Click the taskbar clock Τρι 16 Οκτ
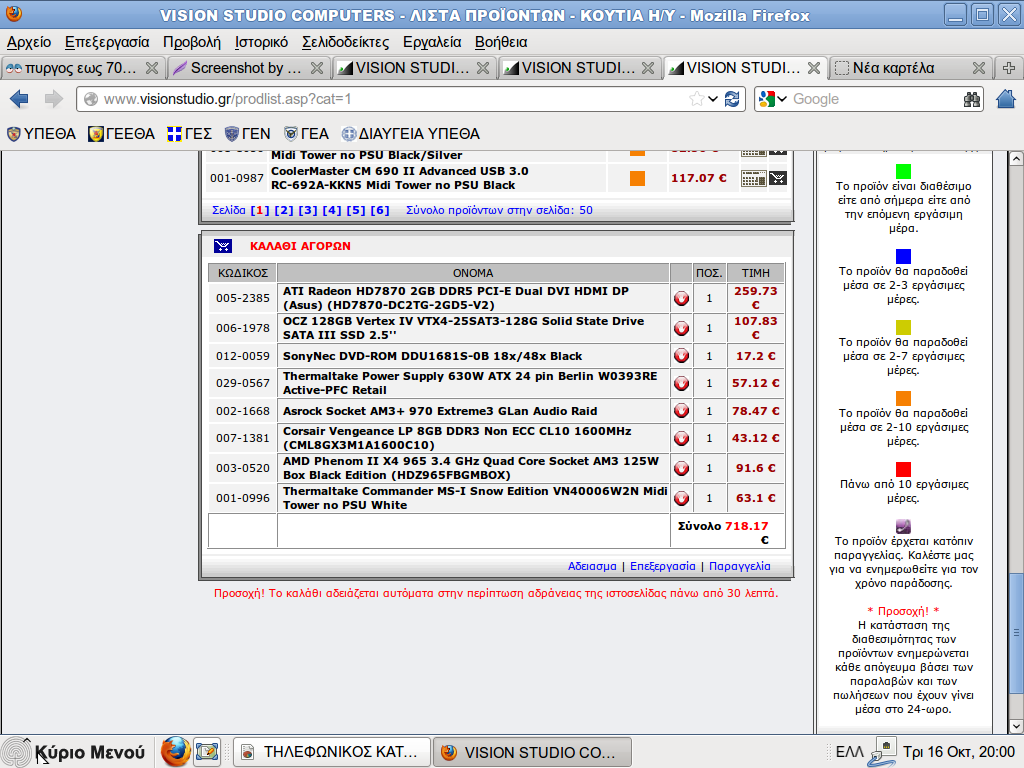The width and height of the screenshot is (1024, 768). [959, 752]
